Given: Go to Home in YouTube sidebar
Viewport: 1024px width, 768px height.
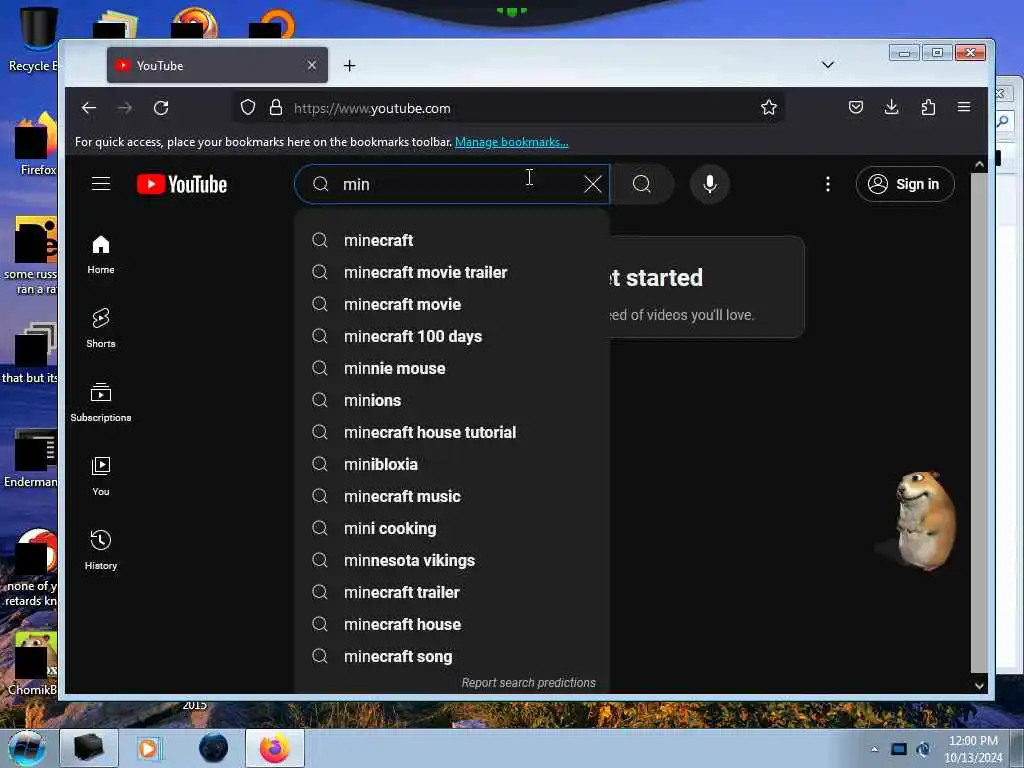Looking at the screenshot, I should [x=101, y=255].
